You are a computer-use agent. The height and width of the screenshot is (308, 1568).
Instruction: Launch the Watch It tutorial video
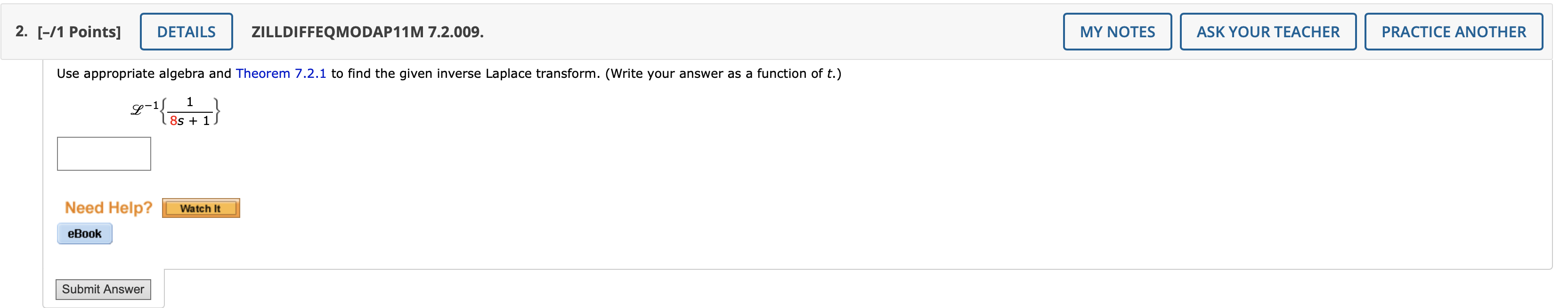coord(201,208)
